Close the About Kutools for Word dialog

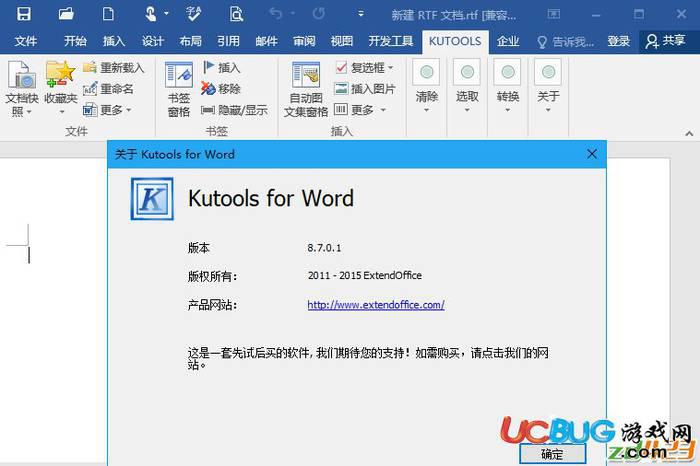point(592,154)
